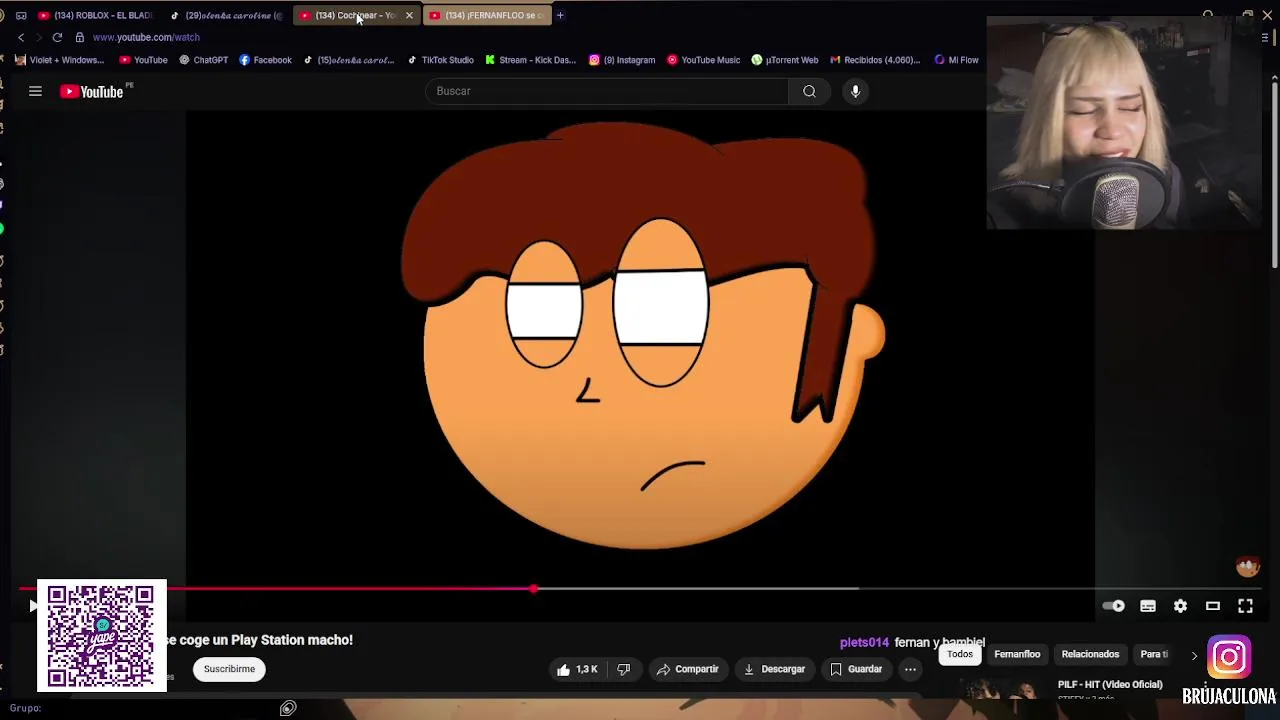The width and height of the screenshot is (1280, 720).
Task: Open the YouTube guide hamburger menu
Action: tap(35, 91)
